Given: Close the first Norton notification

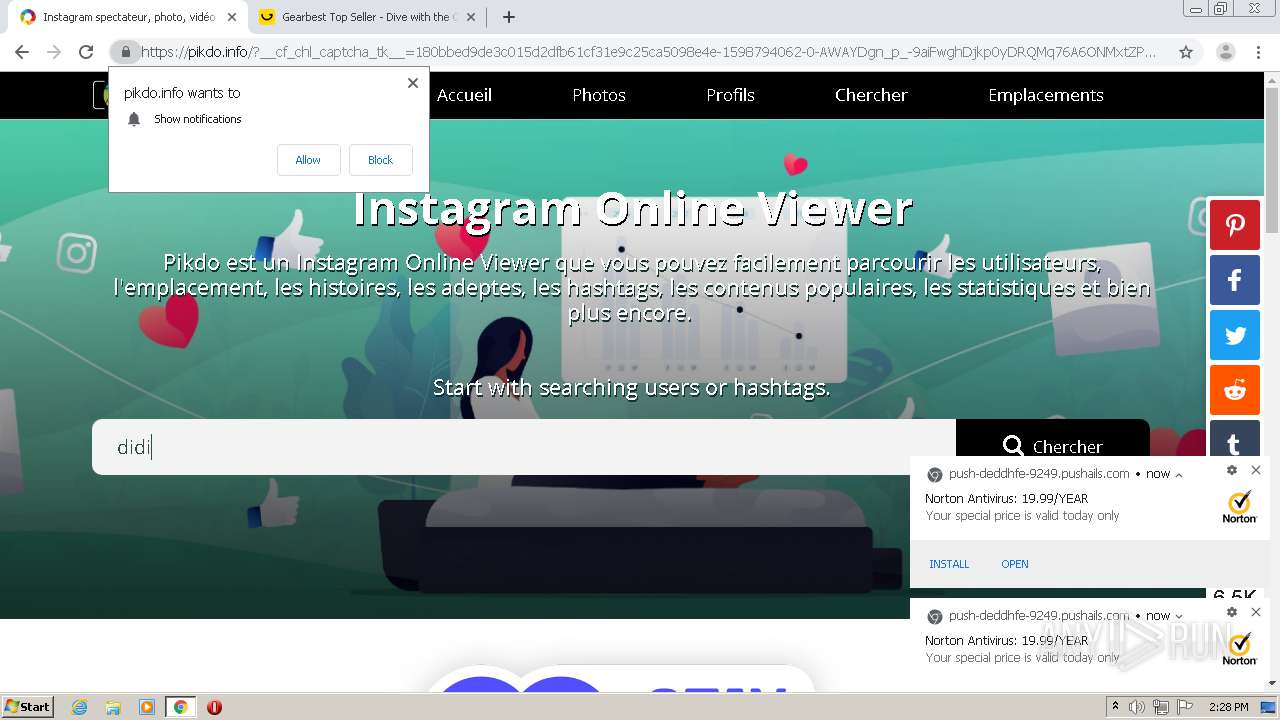Looking at the screenshot, I should pos(1256,470).
